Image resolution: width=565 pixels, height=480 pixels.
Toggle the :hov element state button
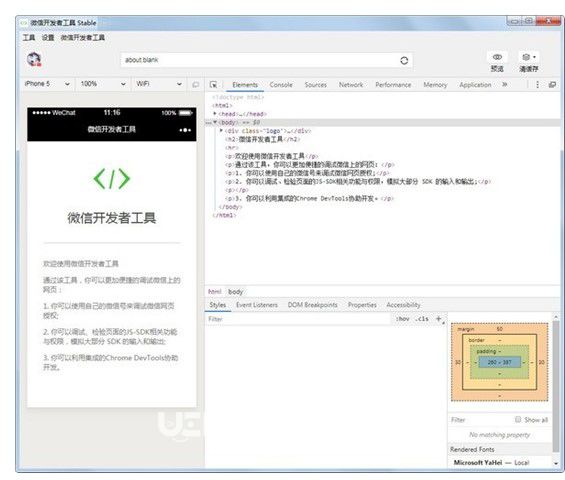click(402, 319)
